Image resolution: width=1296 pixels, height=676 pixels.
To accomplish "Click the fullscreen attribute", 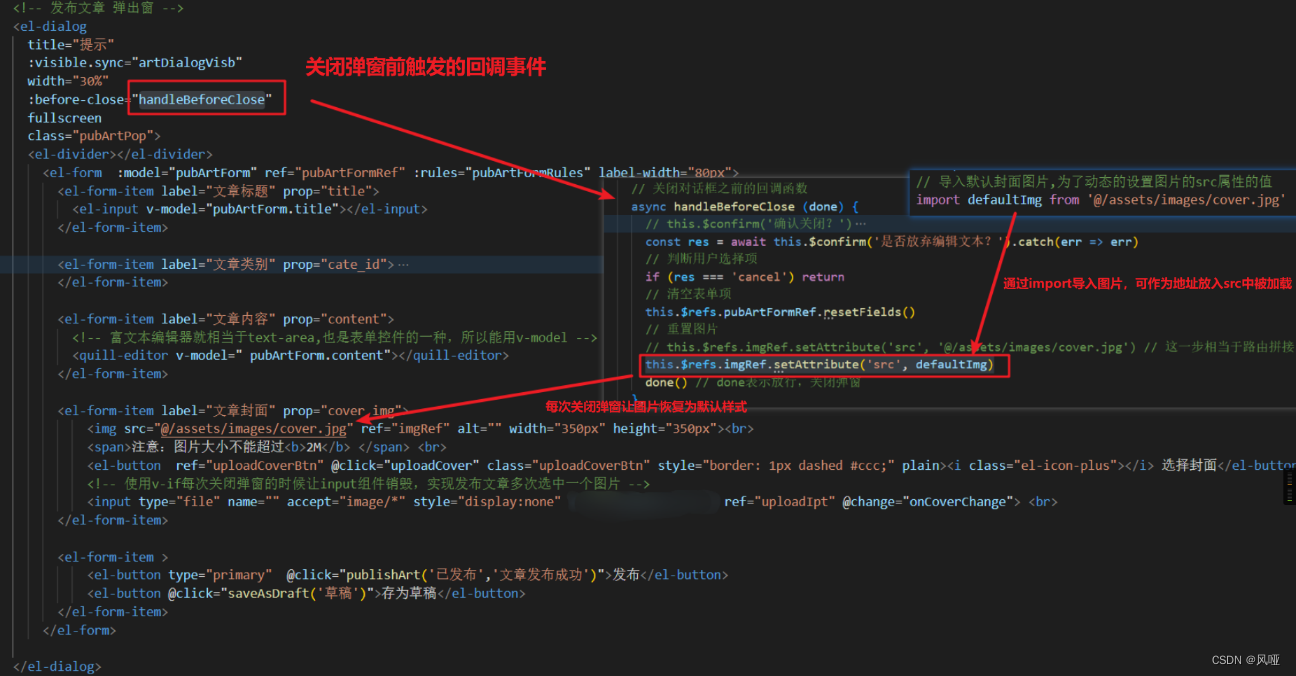I will pos(65,118).
